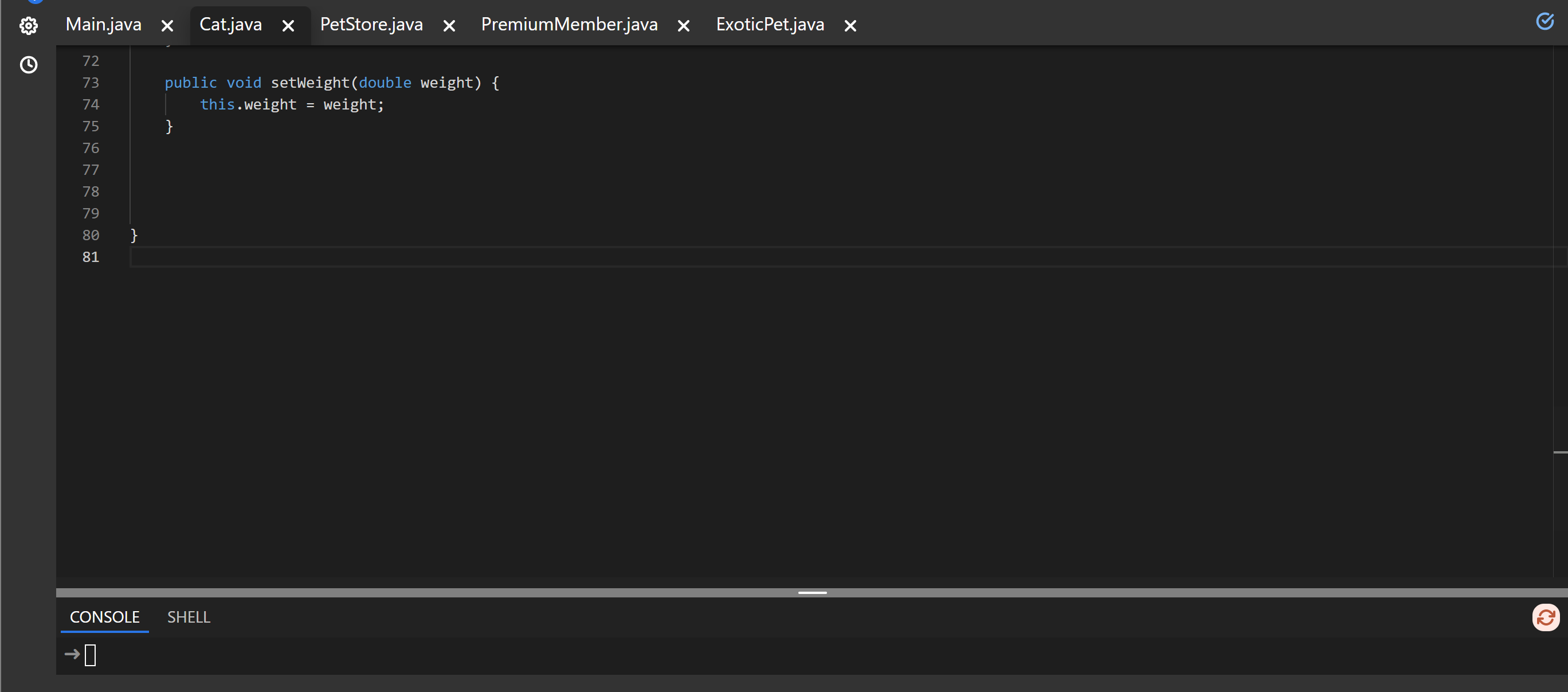
Task: Close the PetStore.java tab
Action: coord(449,26)
